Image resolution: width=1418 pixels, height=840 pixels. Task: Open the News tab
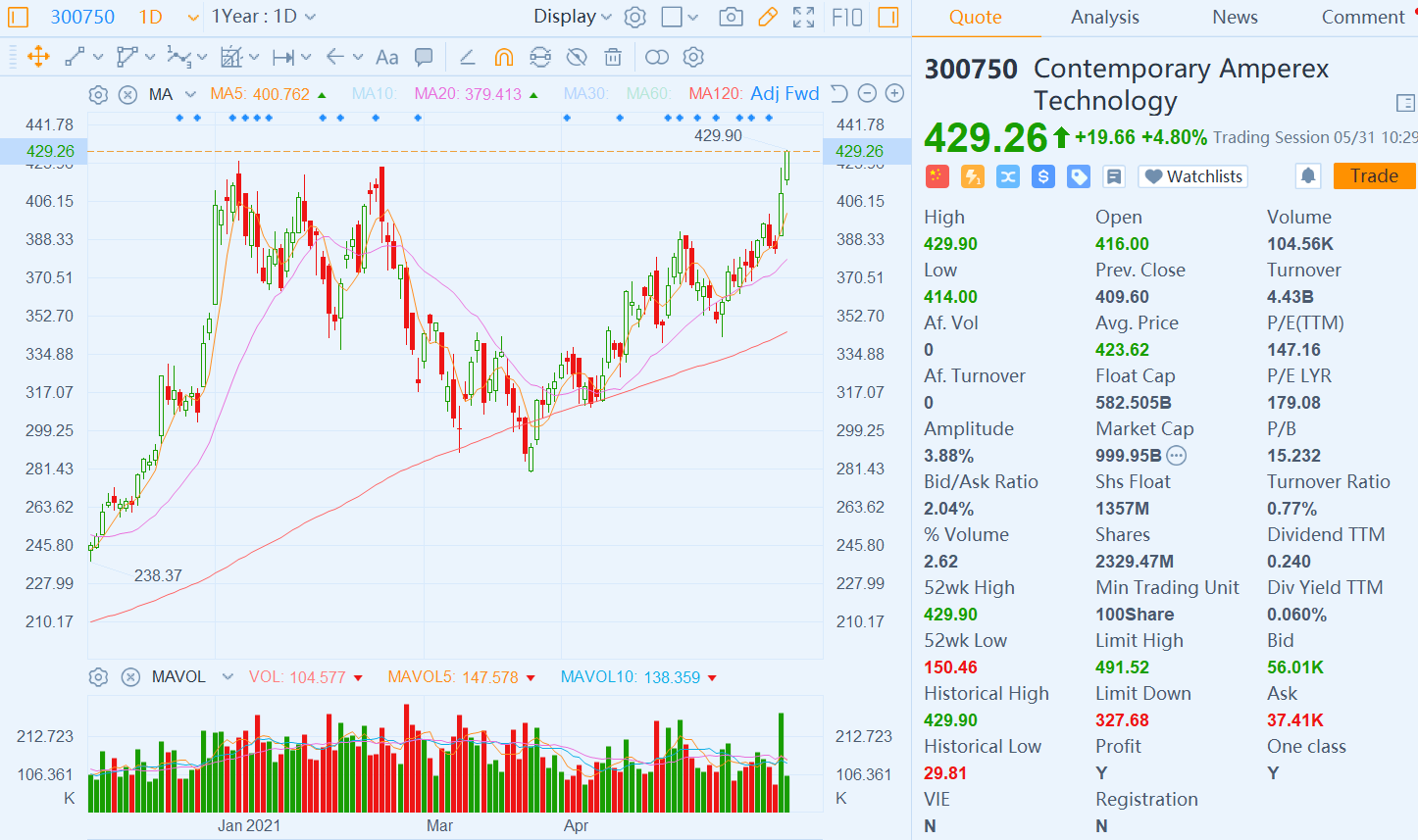click(x=1234, y=17)
